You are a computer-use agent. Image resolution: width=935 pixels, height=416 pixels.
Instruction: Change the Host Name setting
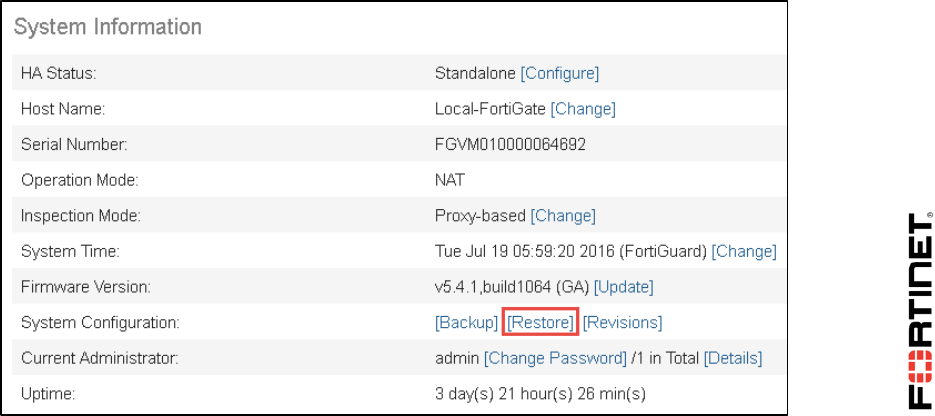click(x=583, y=109)
